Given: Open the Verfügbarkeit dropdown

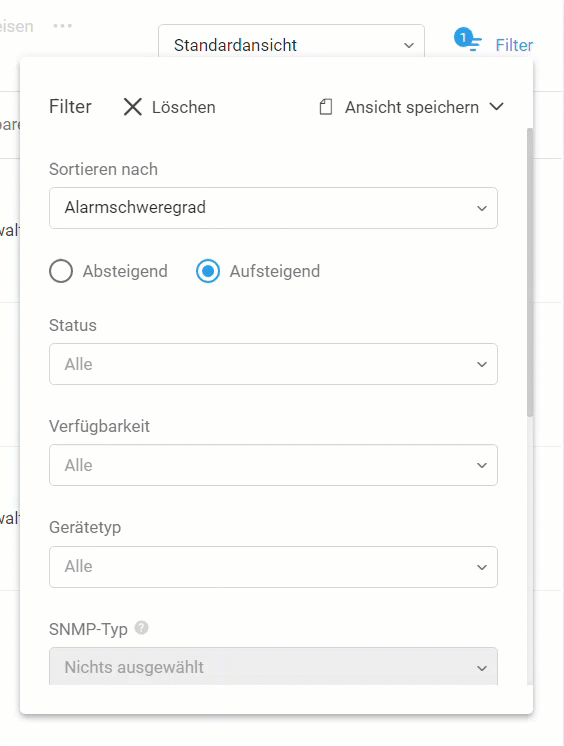Looking at the screenshot, I should pyautogui.click(x=273, y=465).
